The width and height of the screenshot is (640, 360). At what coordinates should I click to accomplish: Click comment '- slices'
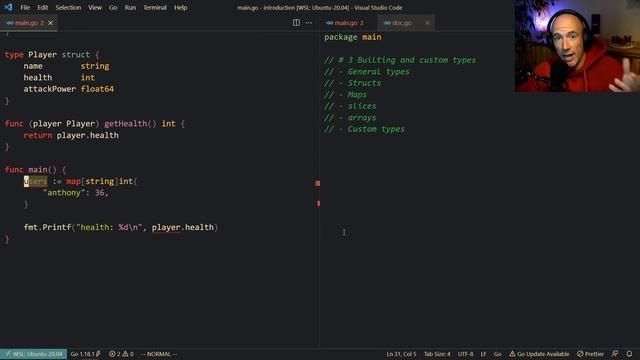pos(350,106)
